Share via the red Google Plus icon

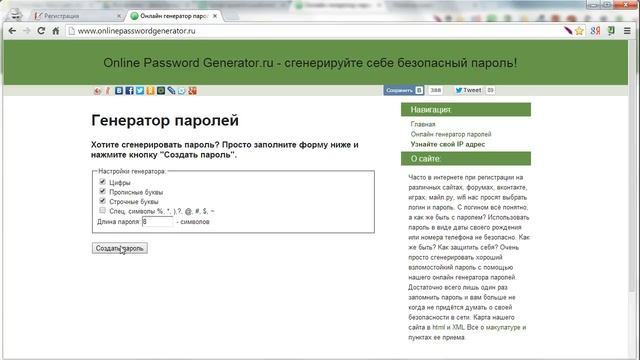[192, 91]
